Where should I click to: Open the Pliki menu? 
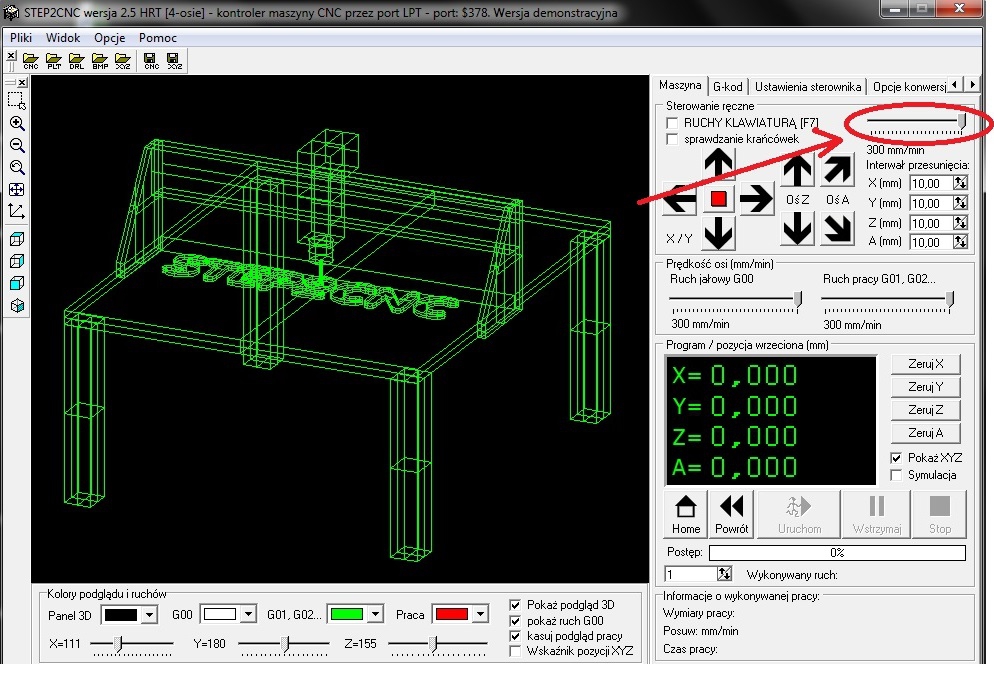click(21, 37)
